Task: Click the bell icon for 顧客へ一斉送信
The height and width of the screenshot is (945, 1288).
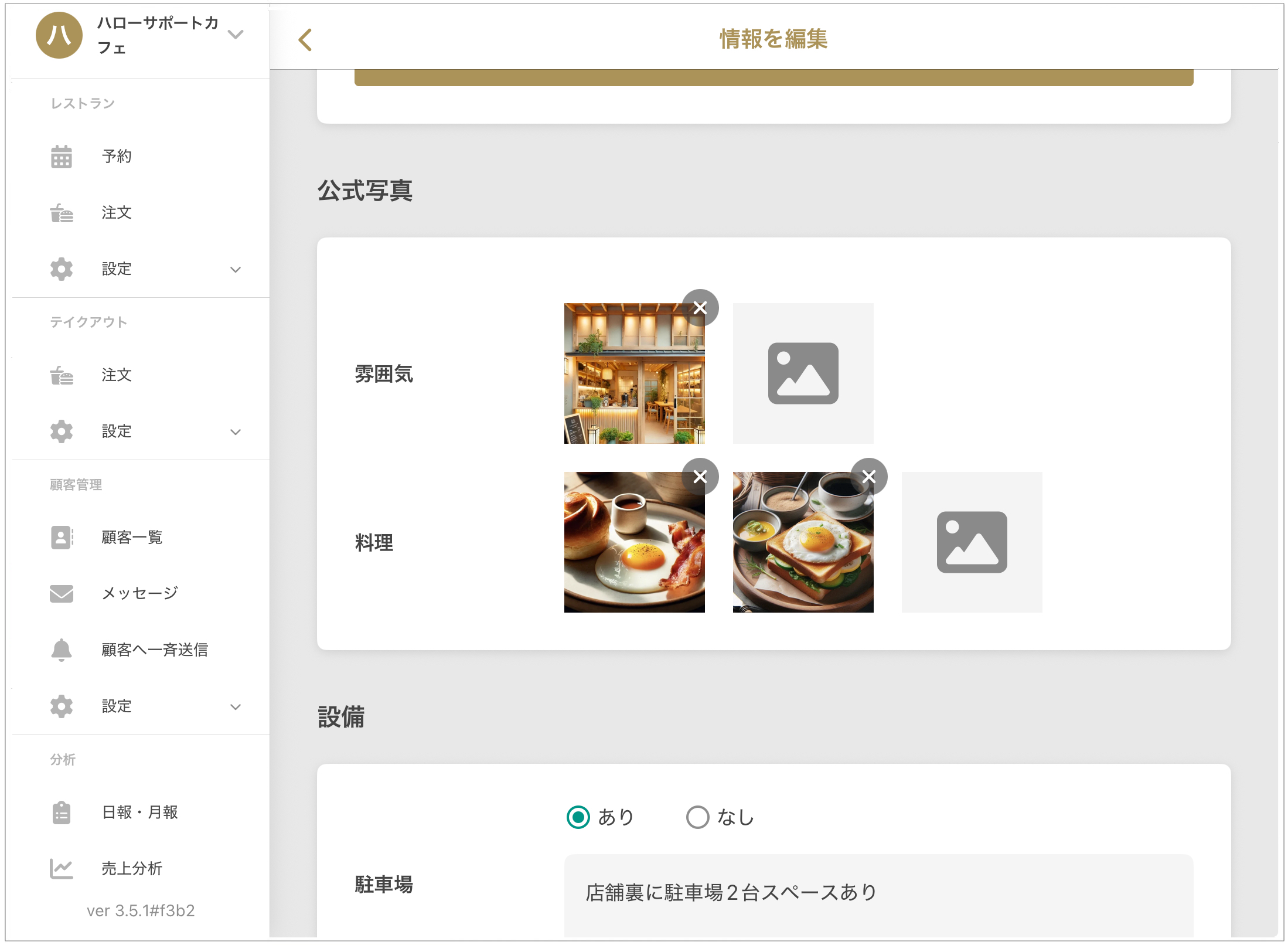Action: coord(62,650)
